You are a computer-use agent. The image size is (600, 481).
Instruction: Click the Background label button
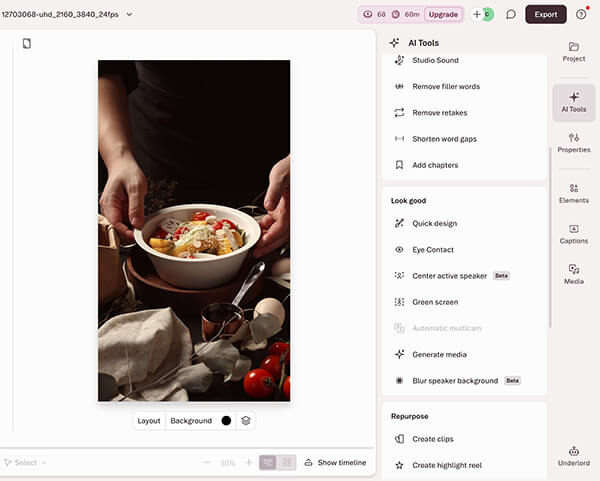coord(191,421)
